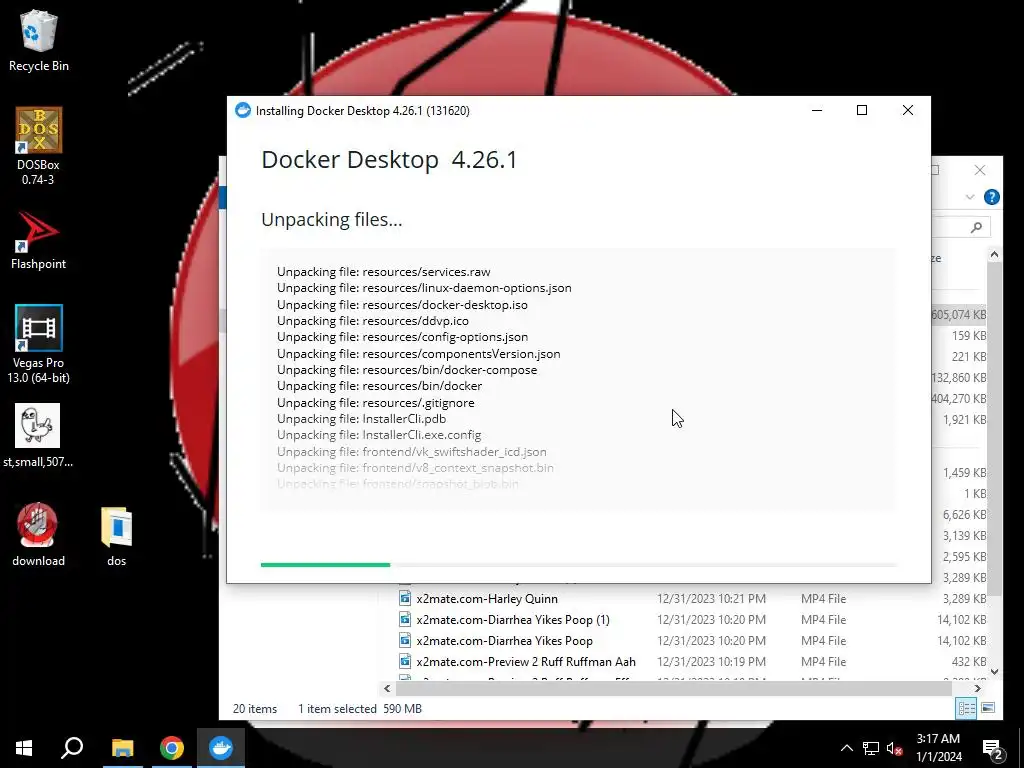
Task: Open the Windows Start menu
Action: [24, 748]
